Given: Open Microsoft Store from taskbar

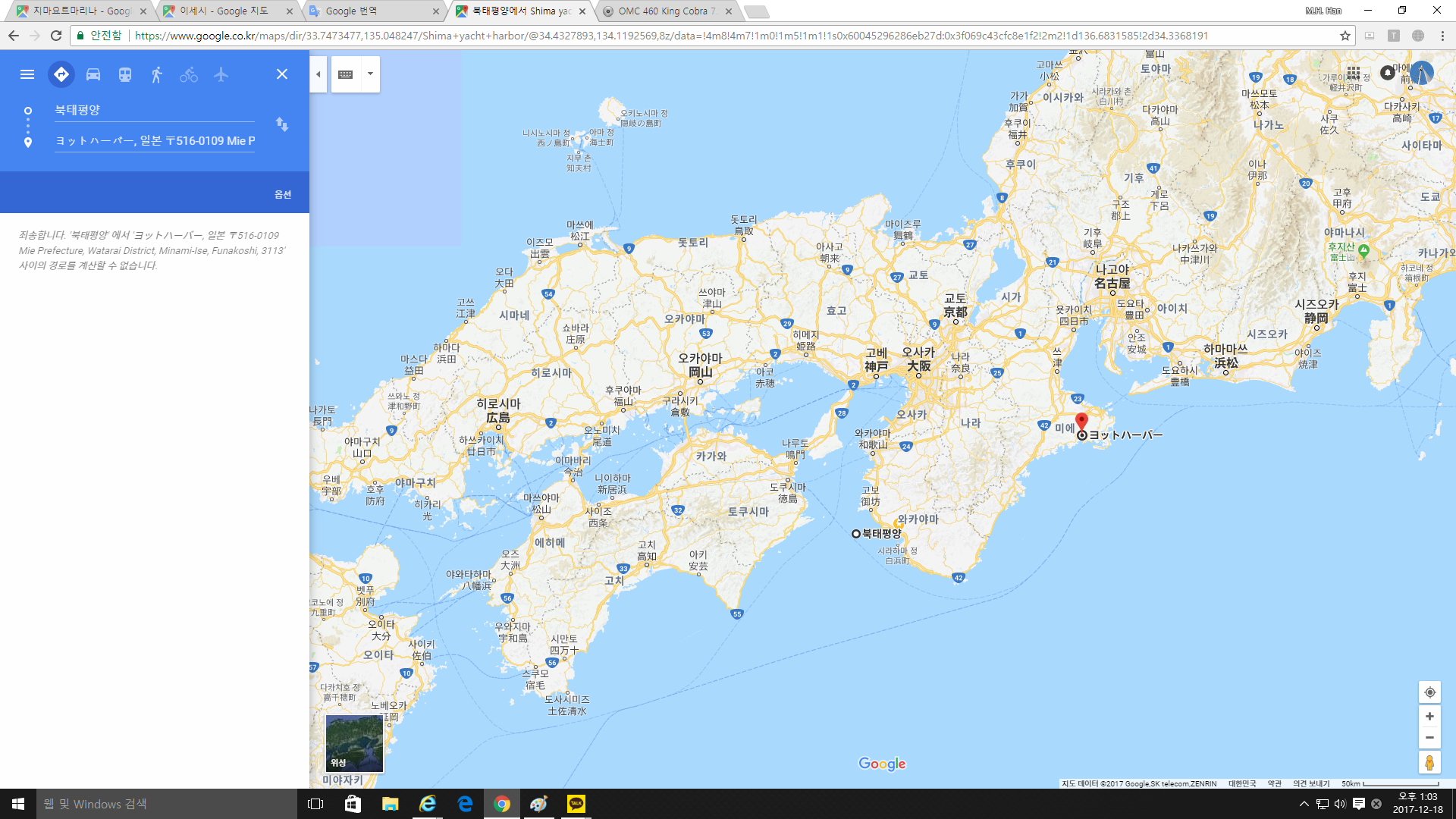Looking at the screenshot, I should point(353,804).
